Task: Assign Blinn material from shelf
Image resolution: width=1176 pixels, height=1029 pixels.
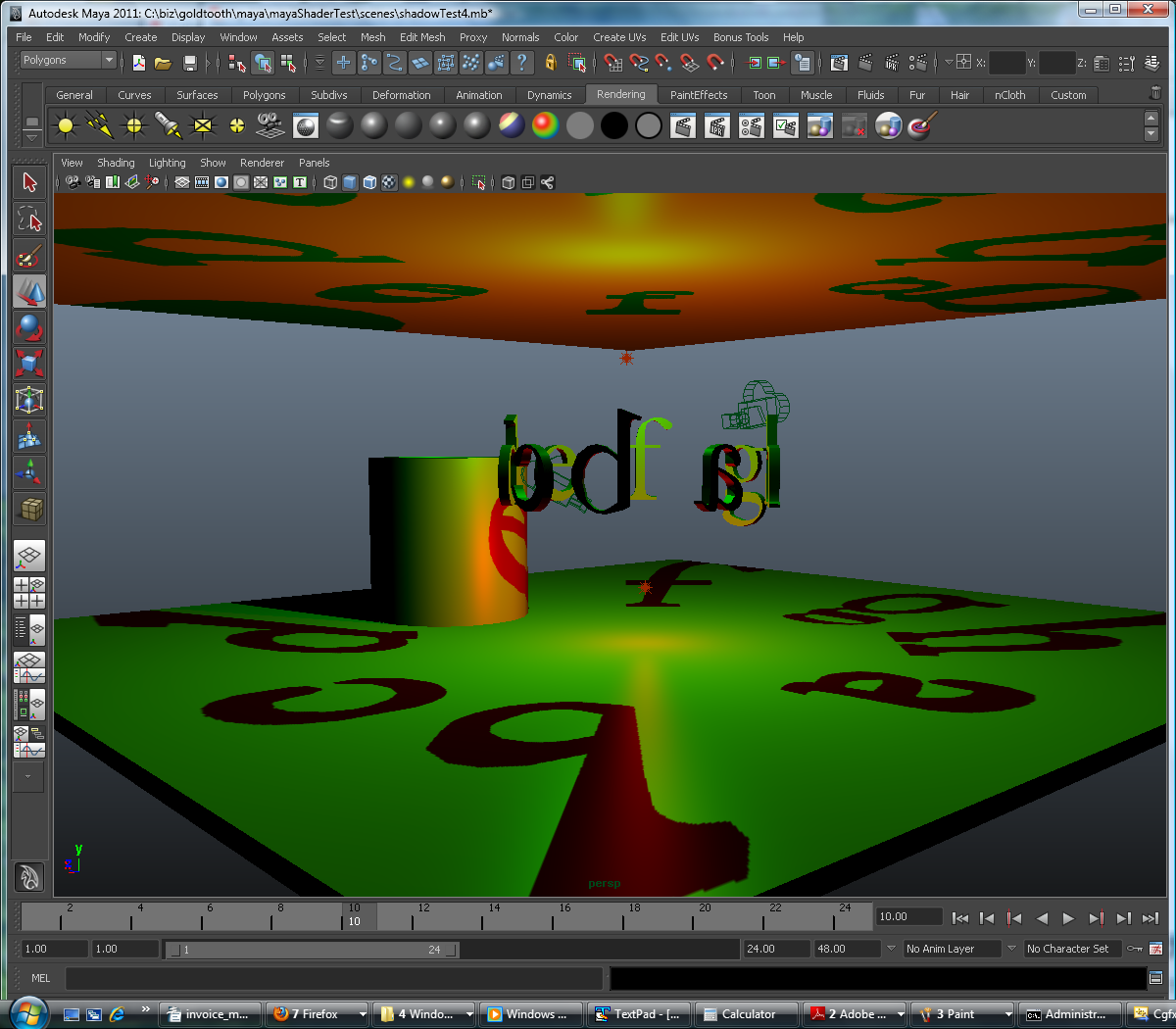Action: click(x=374, y=125)
